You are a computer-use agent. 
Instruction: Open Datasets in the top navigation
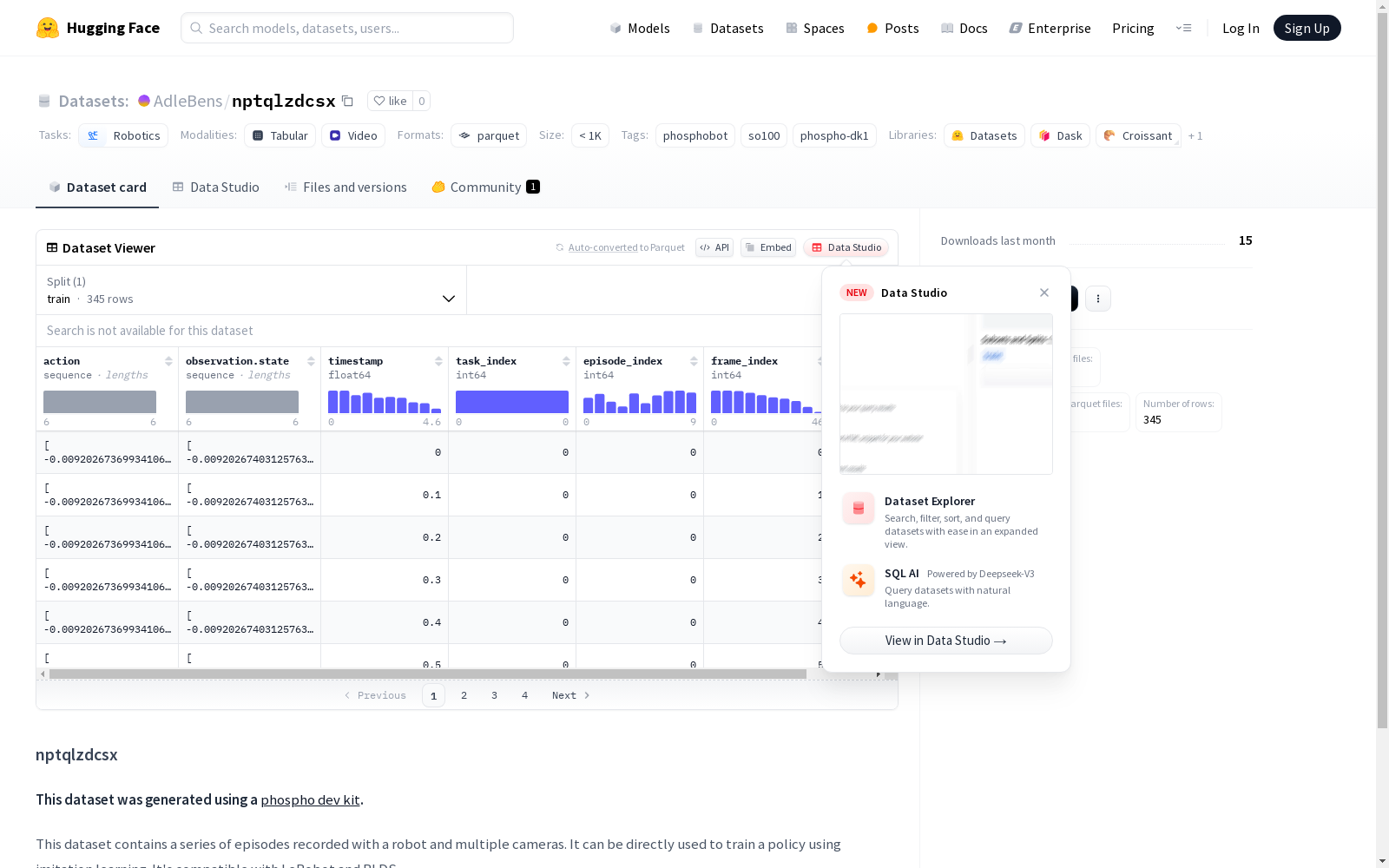coord(727,28)
